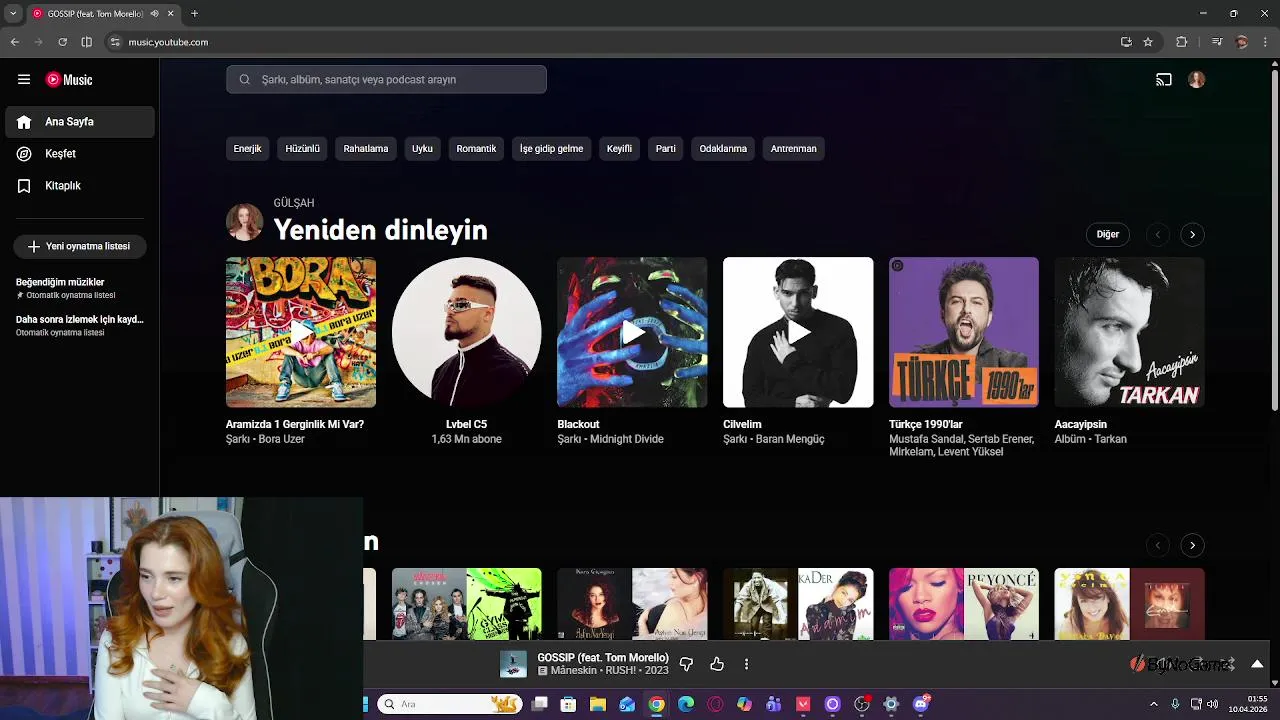Image resolution: width=1280 pixels, height=720 pixels.
Task: Open the Aacayipsin Tarkan album cover
Action: [1130, 332]
